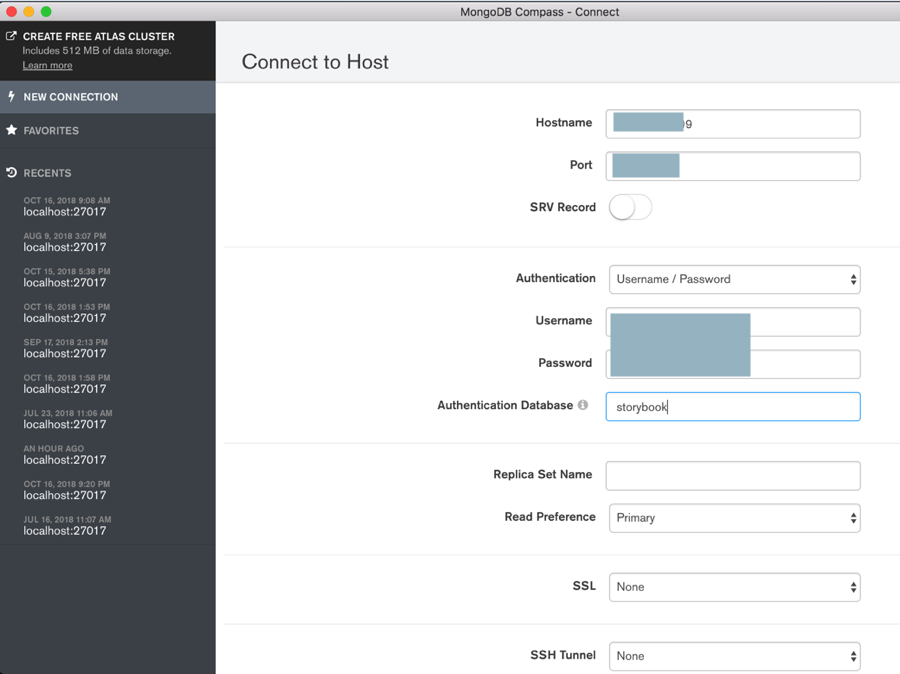This screenshot has height=674, width=900.
Task: Expand the SSH Tunnel dropdown
Action: [734, 656]
